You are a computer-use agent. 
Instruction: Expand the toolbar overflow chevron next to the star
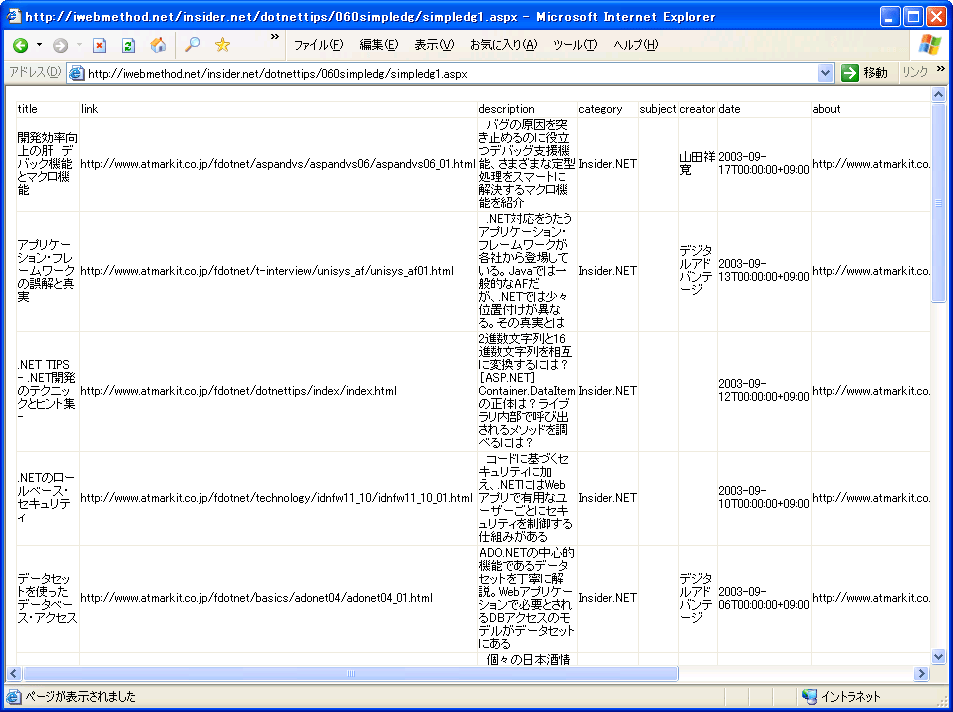(275, 36)
